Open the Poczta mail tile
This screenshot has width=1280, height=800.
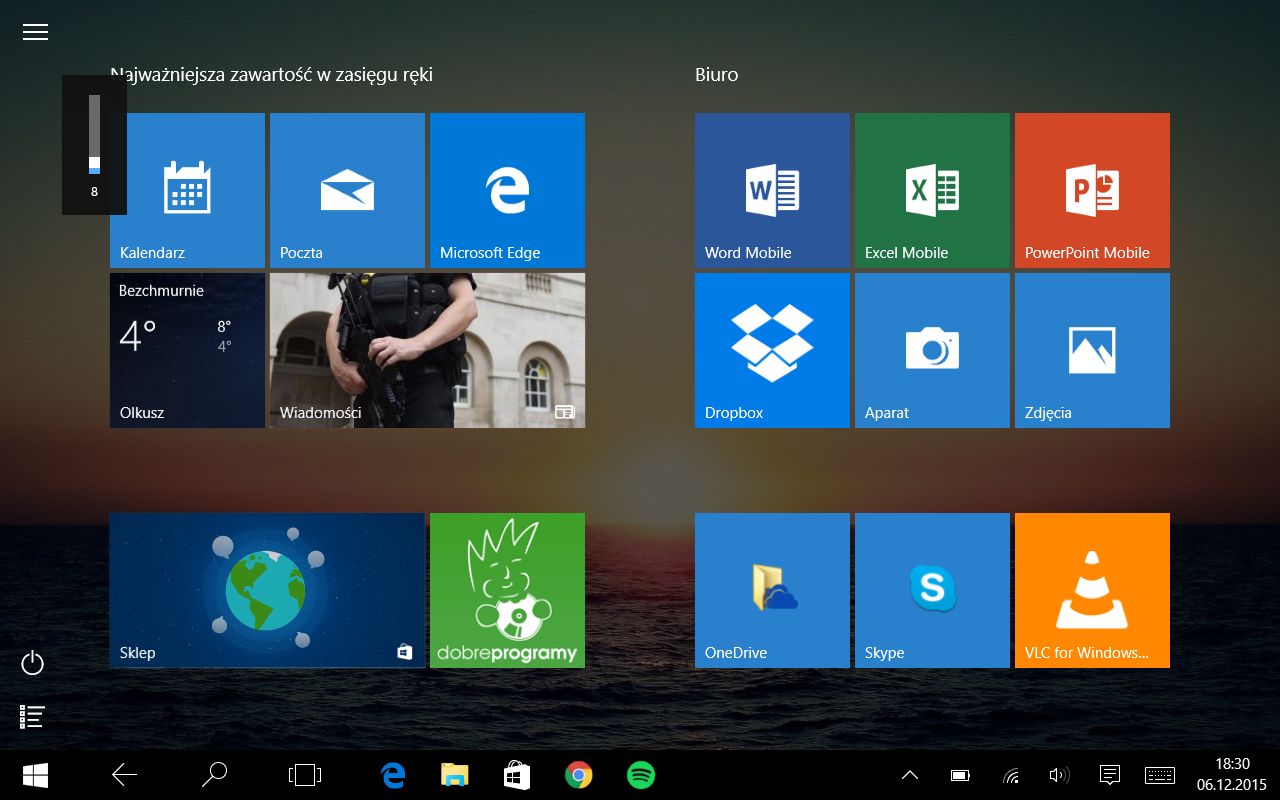pyautogui.click(x=347, y=190)
